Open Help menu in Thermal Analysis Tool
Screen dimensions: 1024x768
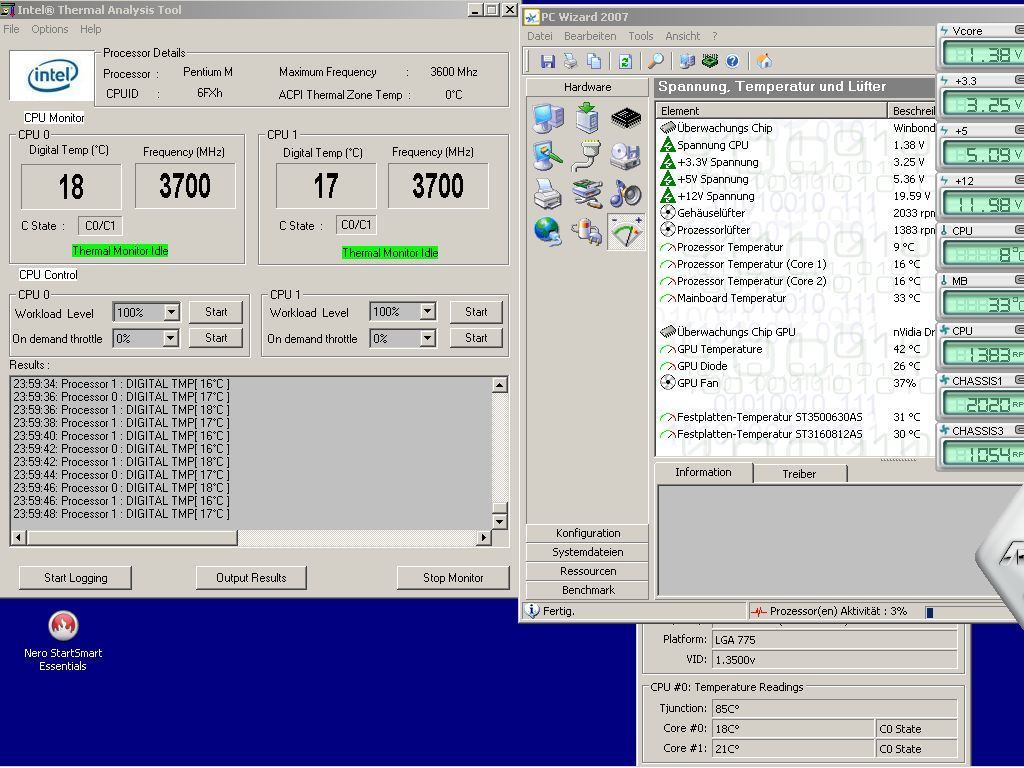coord(91,29)
